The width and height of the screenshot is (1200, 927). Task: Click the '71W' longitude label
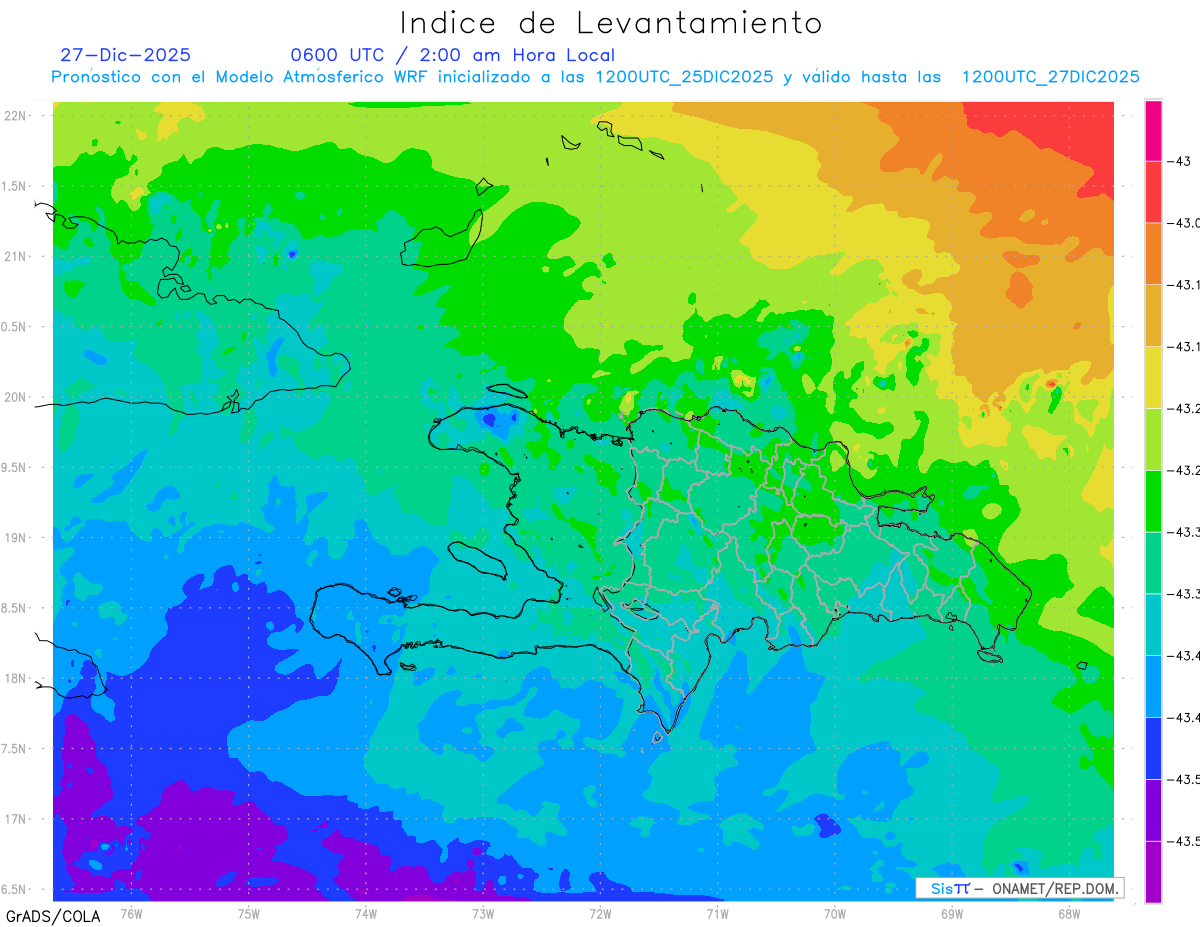click(x=717, y=913)
